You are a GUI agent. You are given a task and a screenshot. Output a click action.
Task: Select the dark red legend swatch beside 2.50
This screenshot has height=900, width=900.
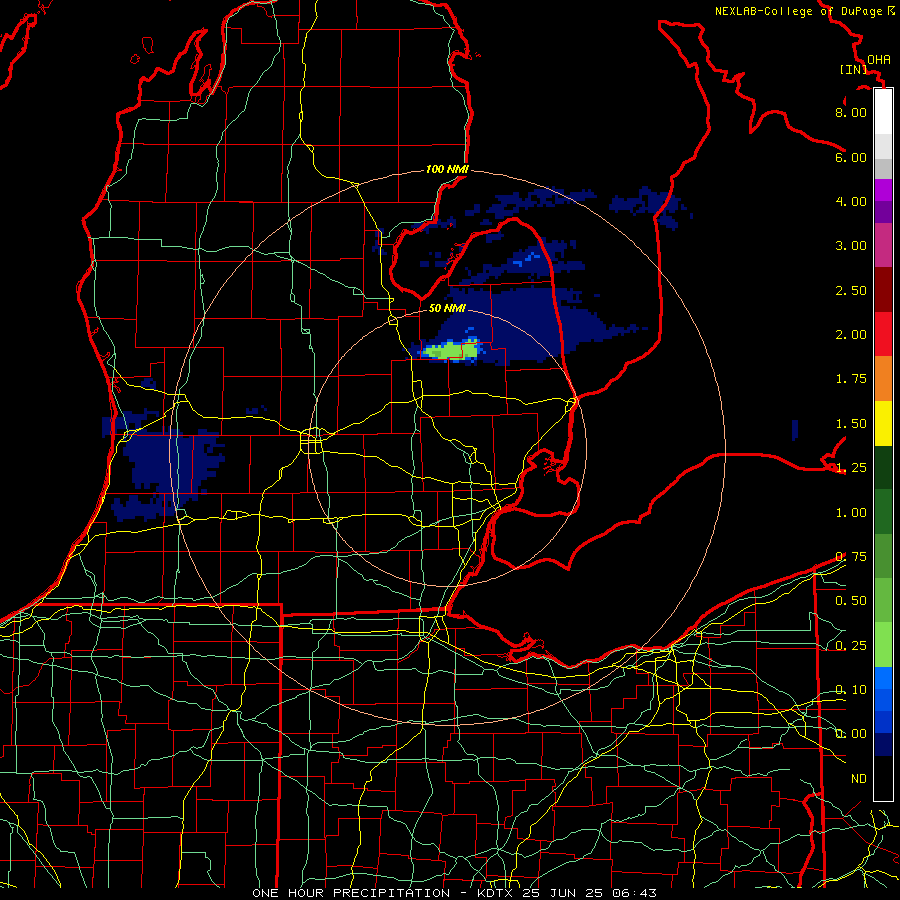883,290
